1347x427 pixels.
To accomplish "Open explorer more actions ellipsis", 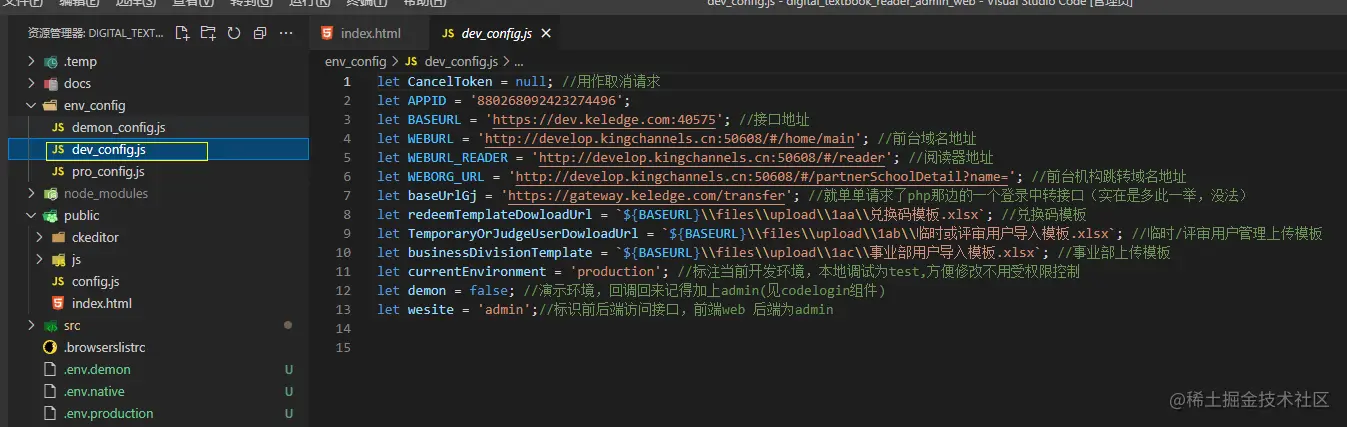I will 286,33.
